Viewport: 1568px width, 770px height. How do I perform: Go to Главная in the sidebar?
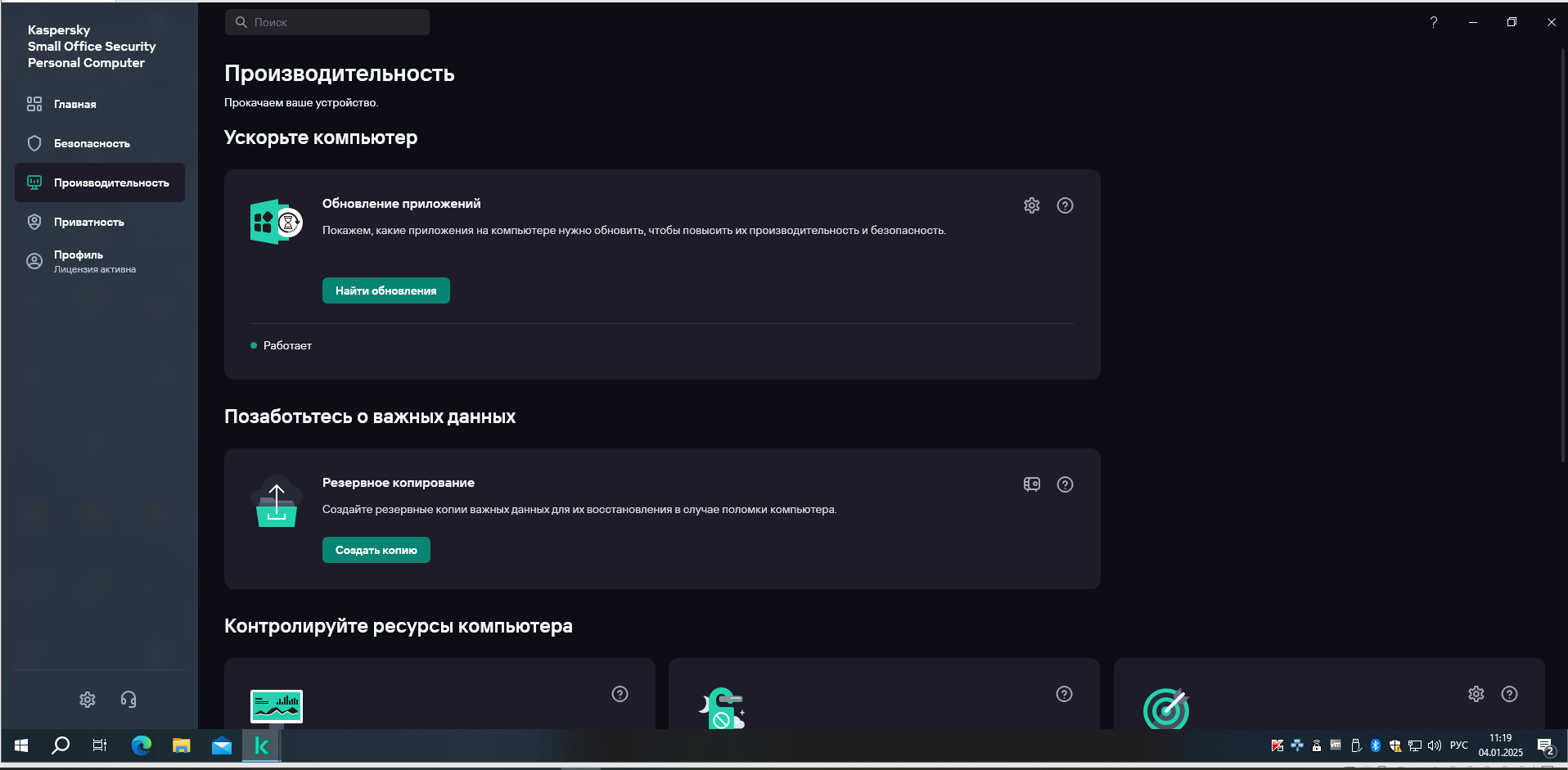coord(100,104)
